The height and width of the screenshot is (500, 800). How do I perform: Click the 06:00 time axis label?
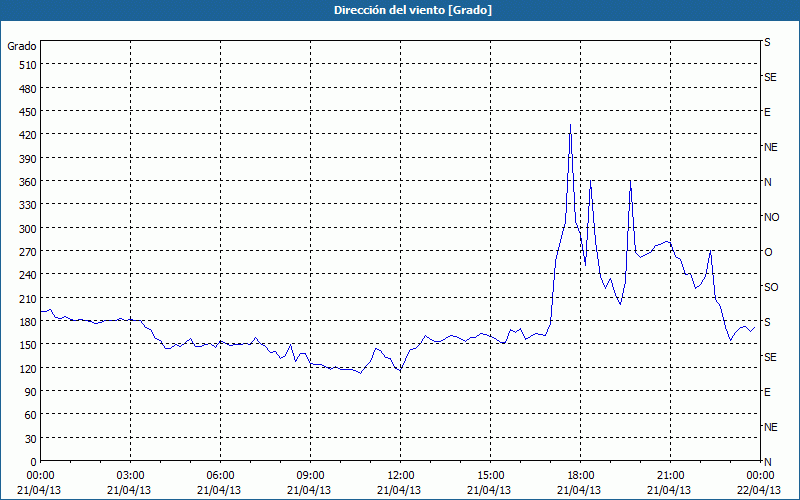220,476
